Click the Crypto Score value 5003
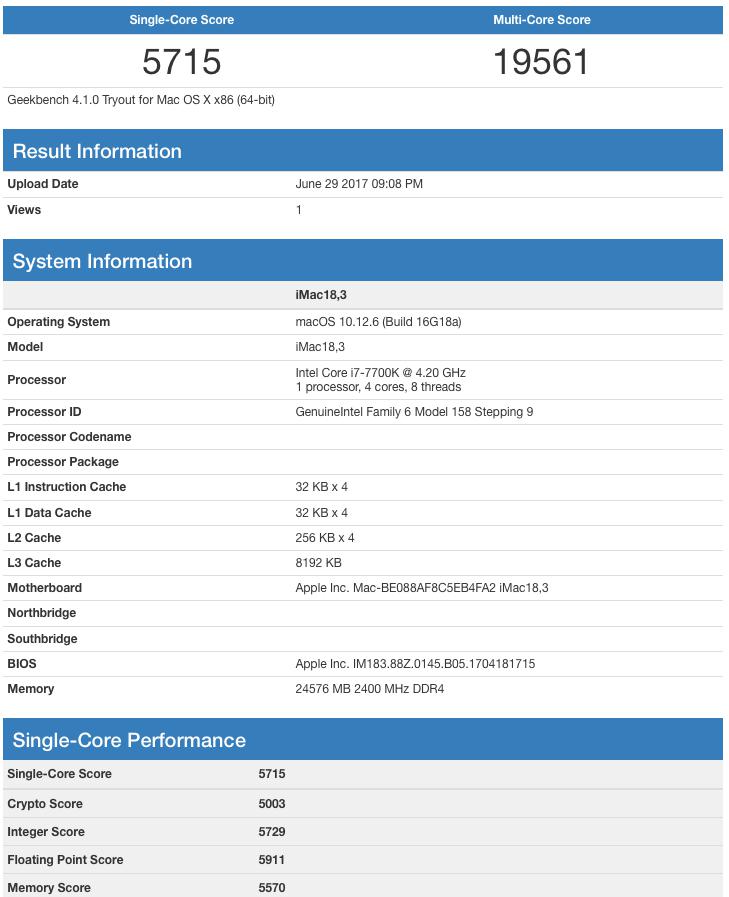 (x=272, y=804)
